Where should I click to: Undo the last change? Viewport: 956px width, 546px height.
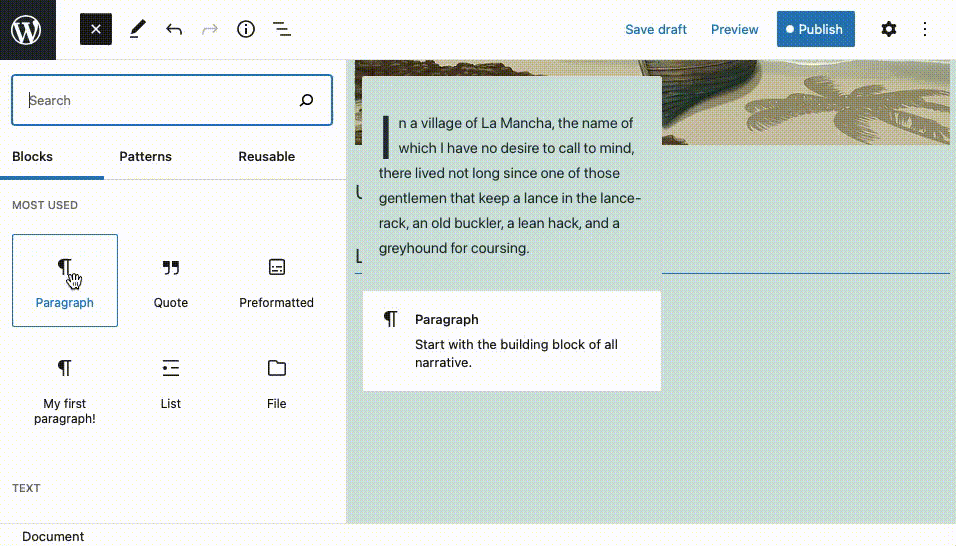point(174,29)
